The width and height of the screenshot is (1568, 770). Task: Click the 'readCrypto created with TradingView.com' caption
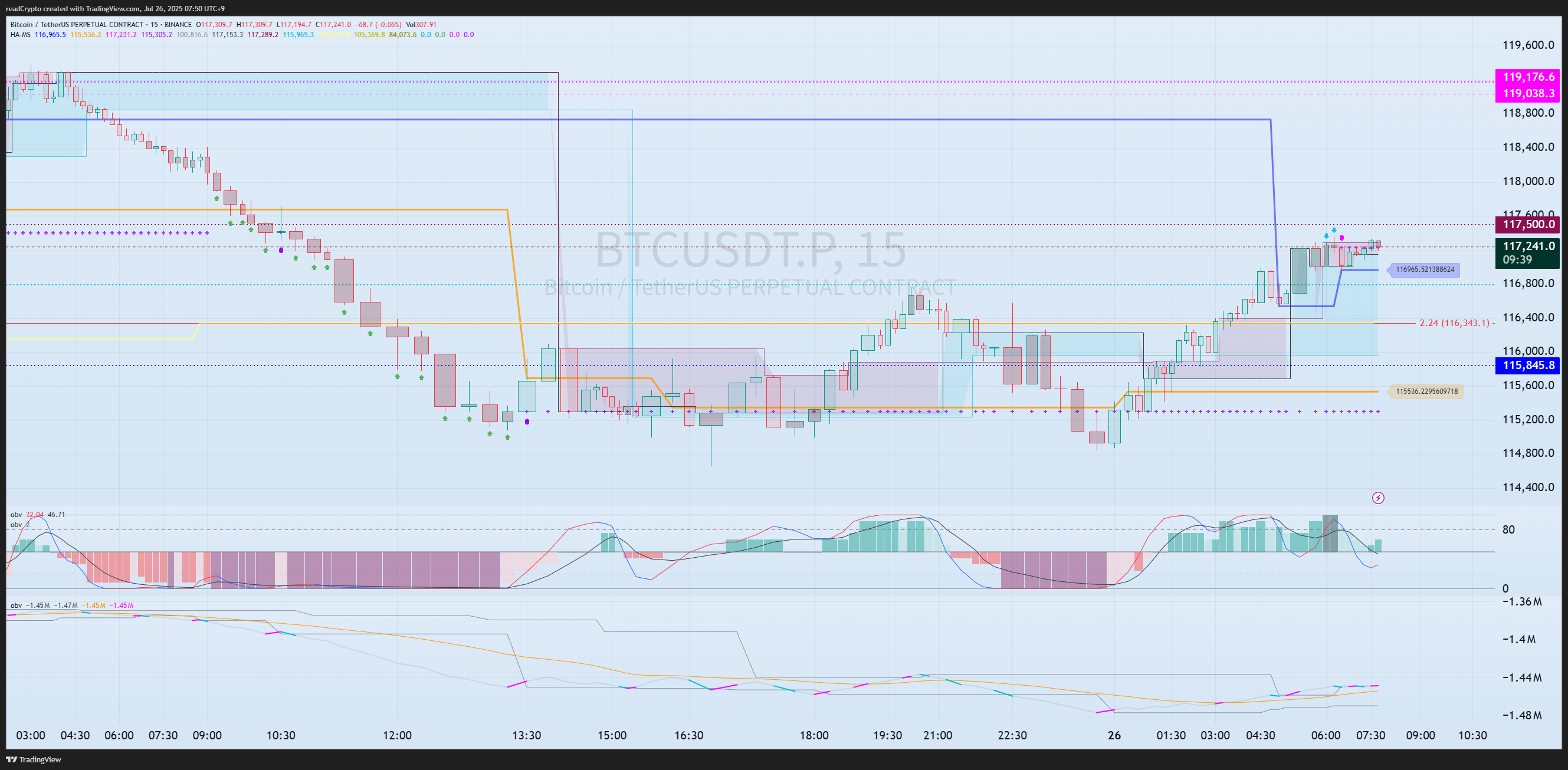[73, 8]
